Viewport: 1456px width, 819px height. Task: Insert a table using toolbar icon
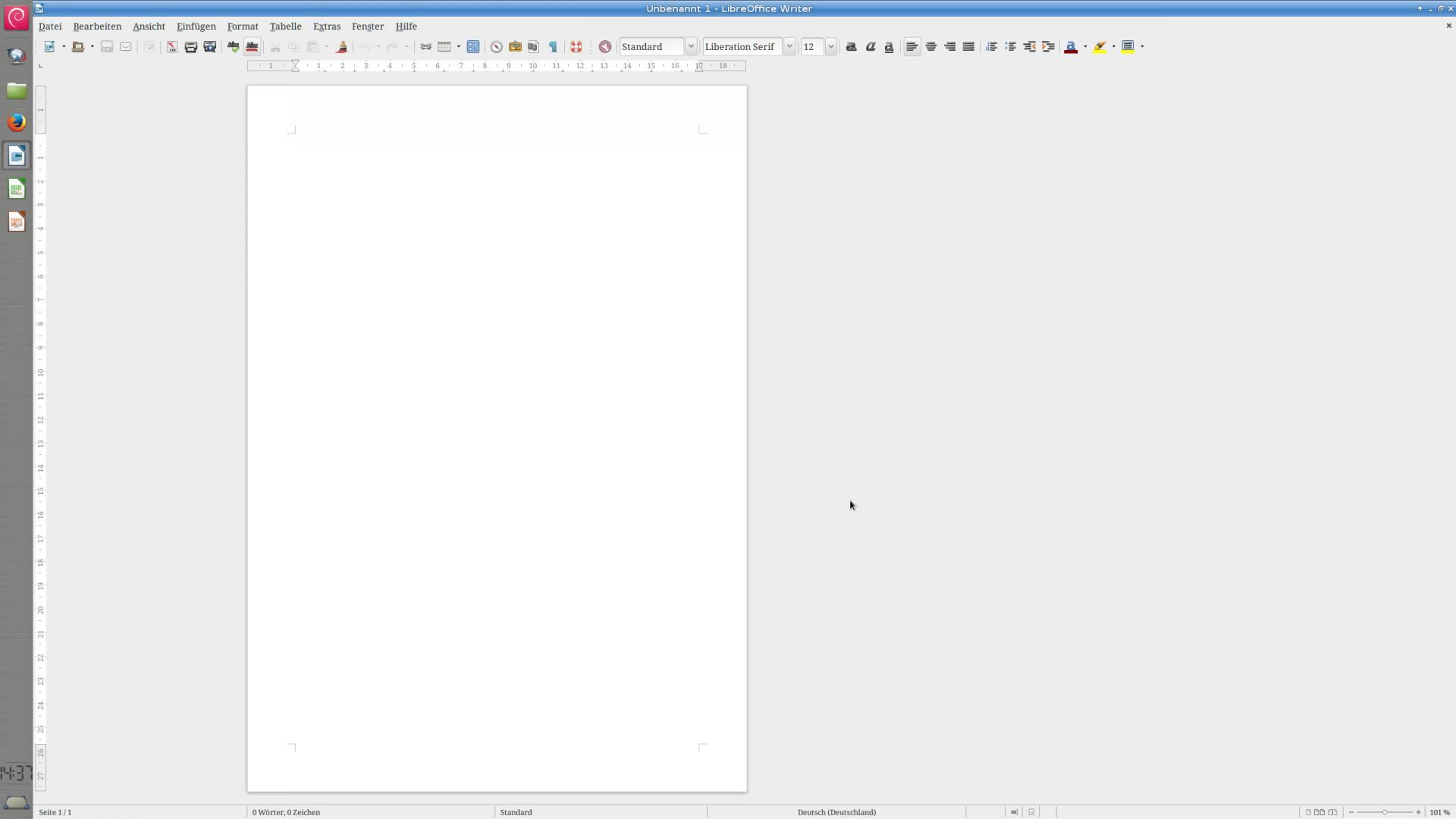pos(444,47)
